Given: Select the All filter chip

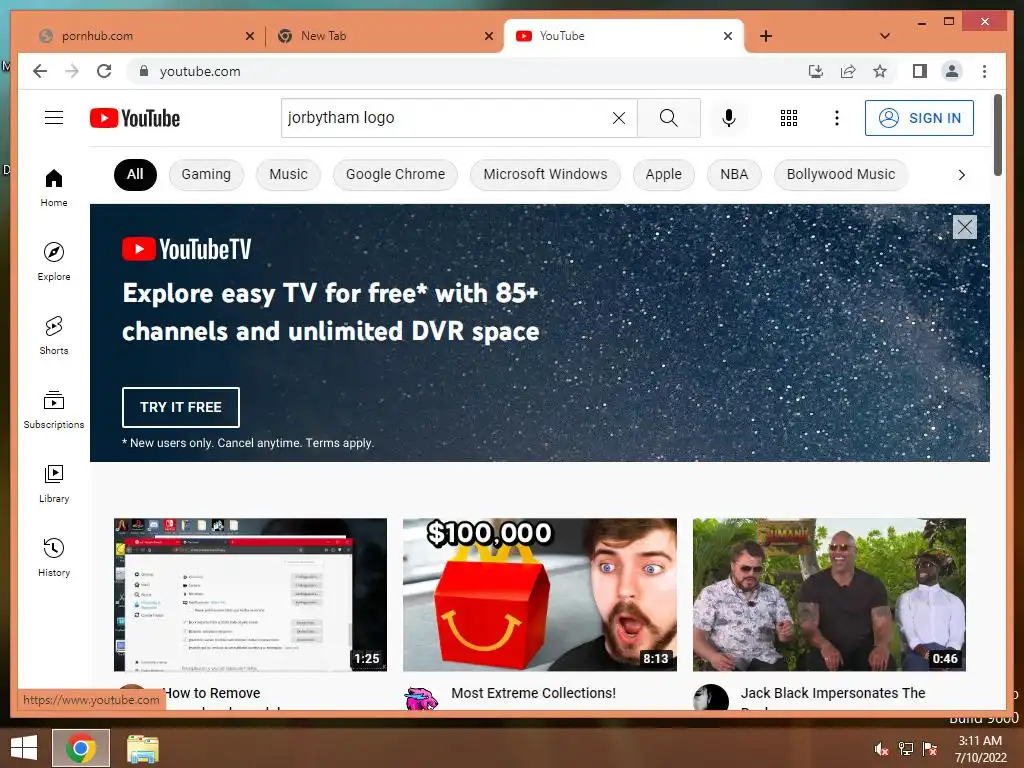Looking at the screenshot, I should (x=135, y=174).
